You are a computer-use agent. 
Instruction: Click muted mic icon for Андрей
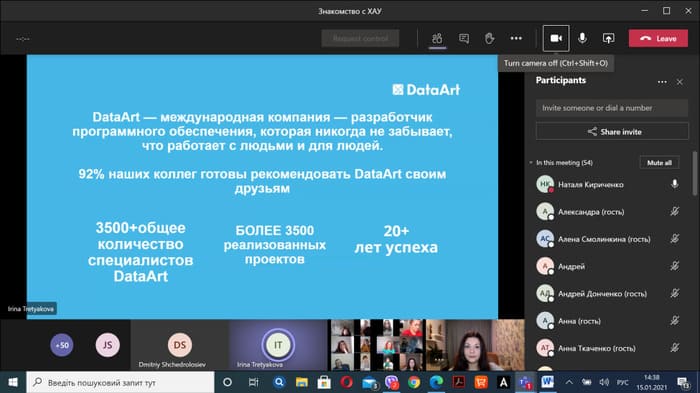click(x=675, y=266)
